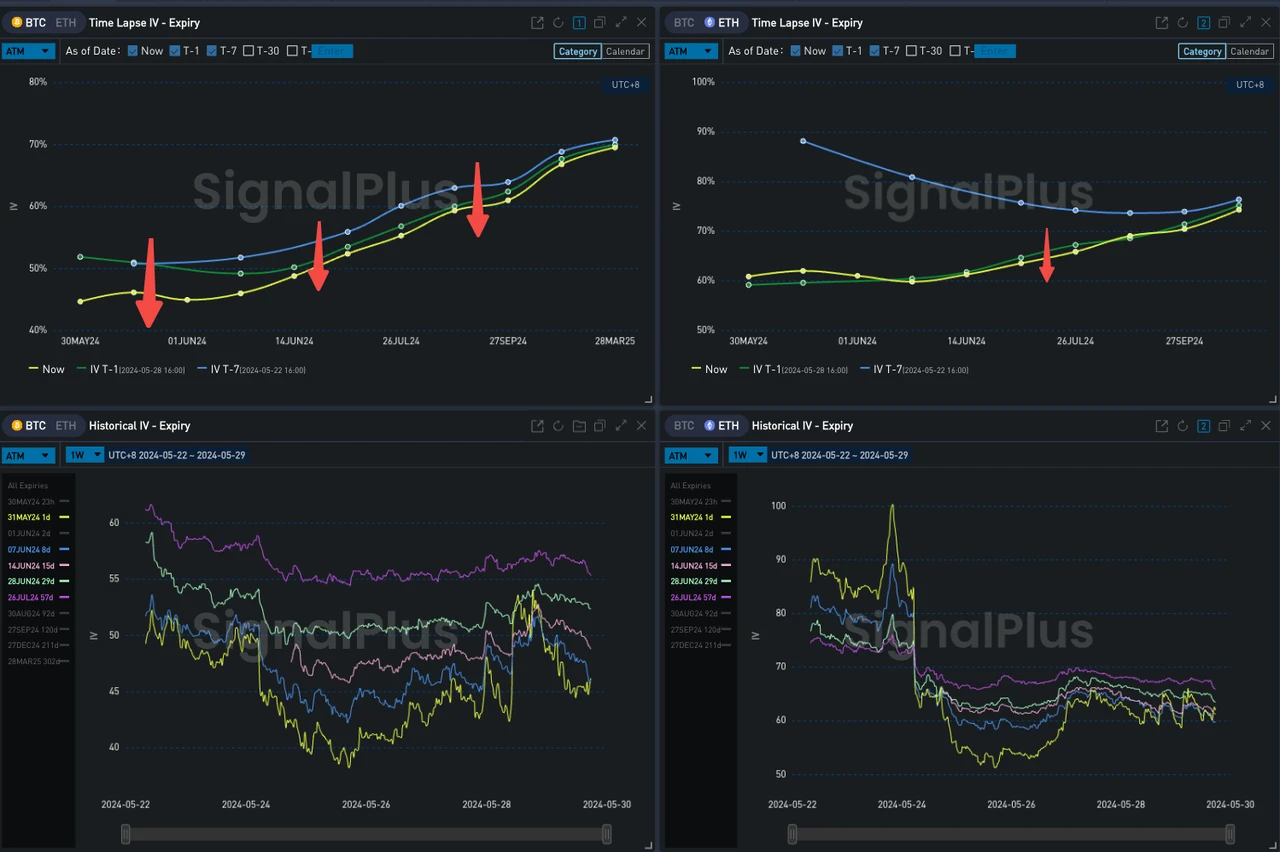Duplicate the ETH Time Lapse IV panel

[x=1224, y=21]
